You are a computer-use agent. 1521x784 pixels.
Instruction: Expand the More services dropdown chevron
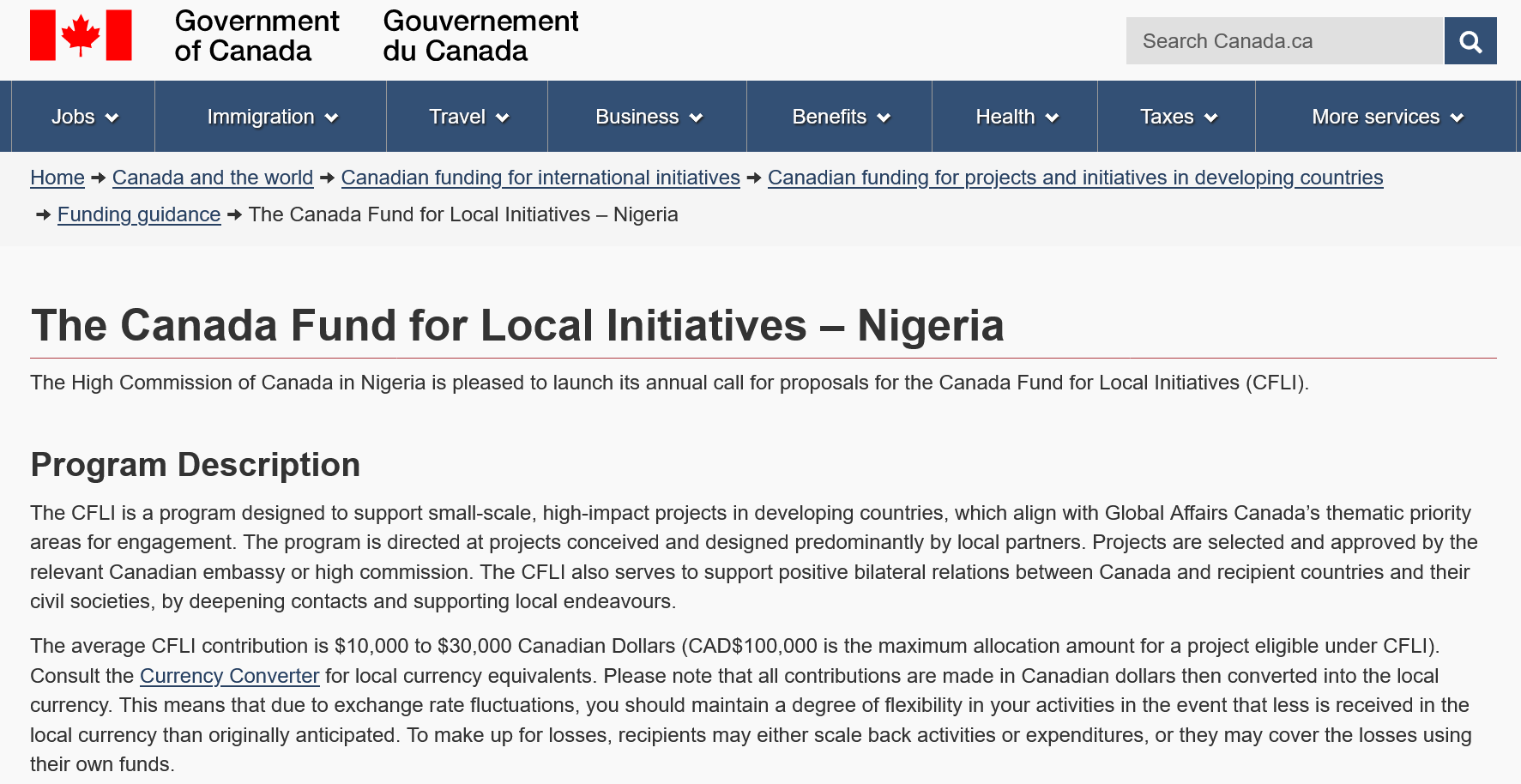tap(1457, 118)
